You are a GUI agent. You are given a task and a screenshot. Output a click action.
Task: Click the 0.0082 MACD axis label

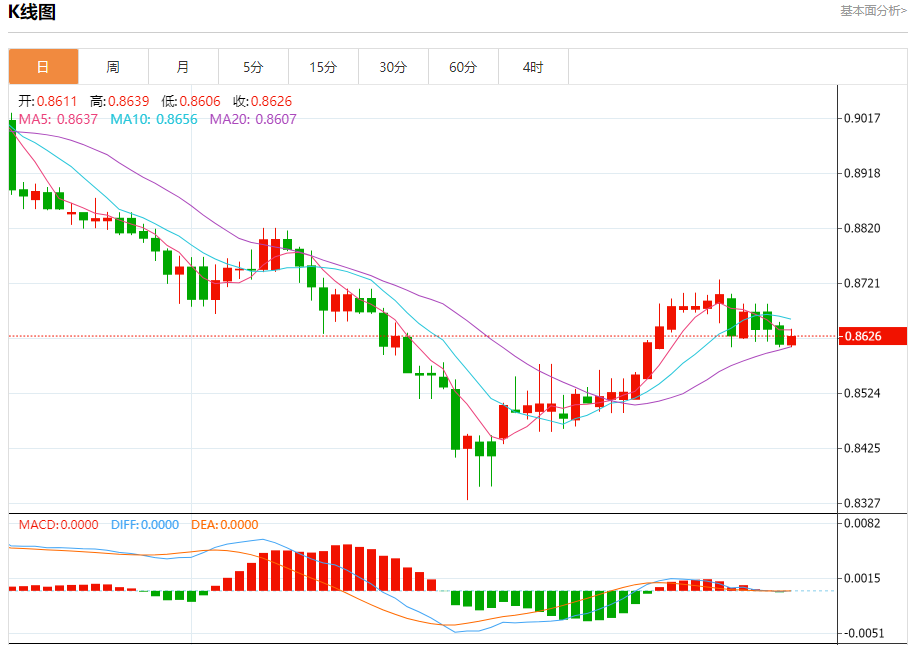[x=862, y=523]
